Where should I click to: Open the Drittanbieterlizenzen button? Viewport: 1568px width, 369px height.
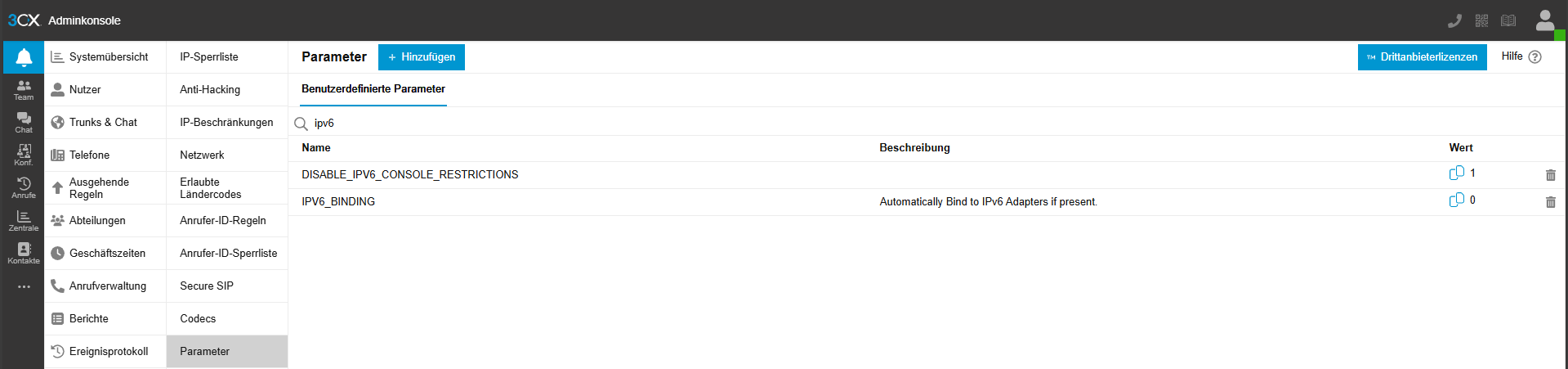tap(1422, 57)
